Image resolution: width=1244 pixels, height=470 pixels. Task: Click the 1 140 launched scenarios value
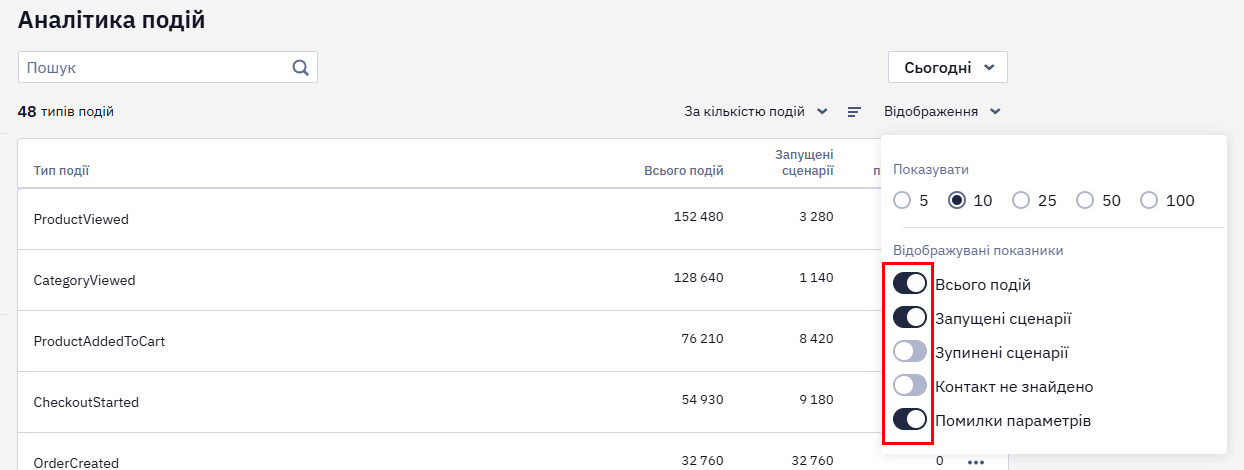[x=817, y=278]
